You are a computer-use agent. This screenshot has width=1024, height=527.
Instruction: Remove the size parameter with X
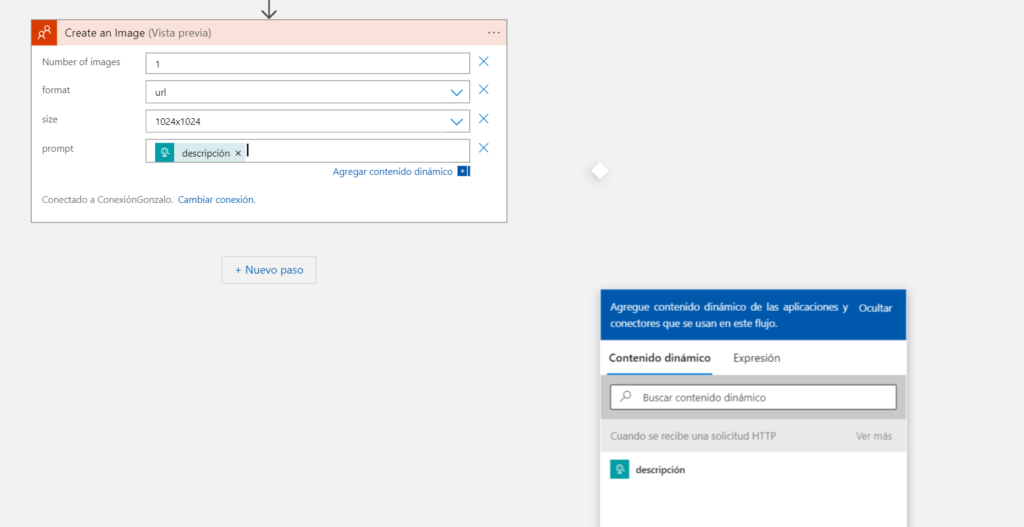coord(483,118)
